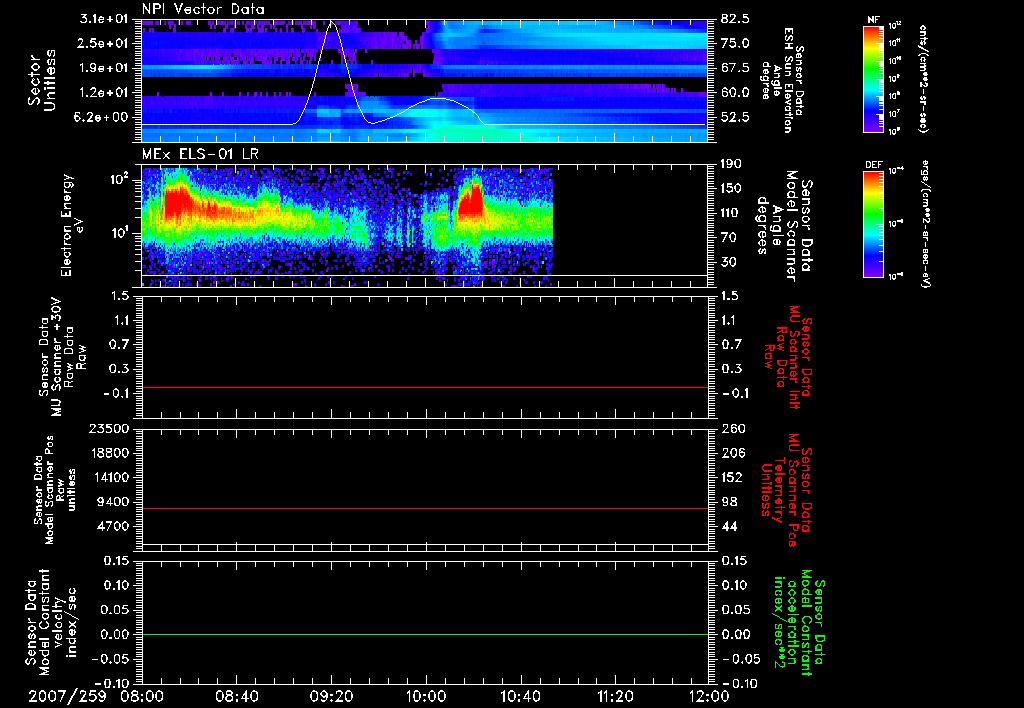Click the 4700 scanner position tick label
Screen dimensions: 1024x708
(113, 526)
